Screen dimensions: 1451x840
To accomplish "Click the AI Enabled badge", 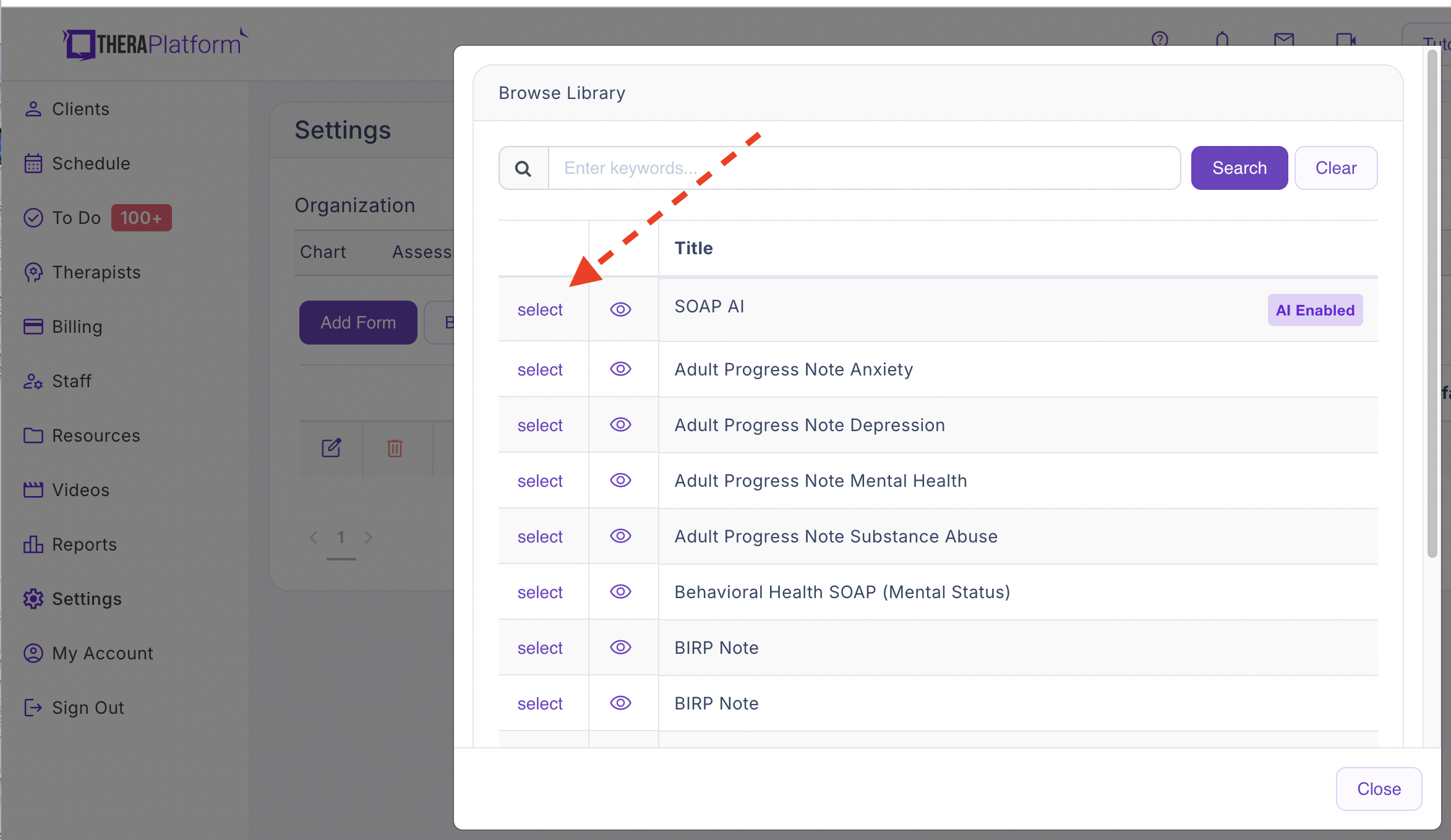I will (1315, 310).
